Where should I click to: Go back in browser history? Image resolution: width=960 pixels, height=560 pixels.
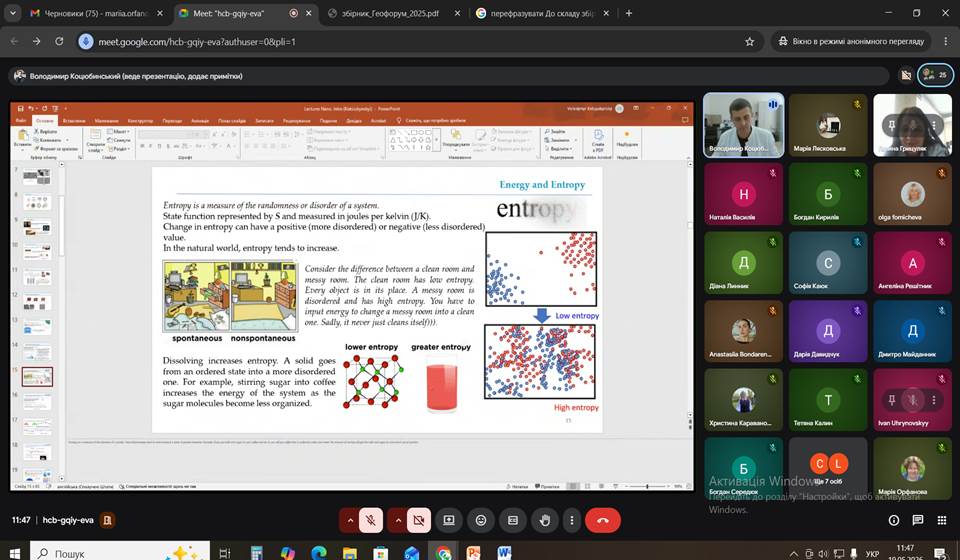pyautogui.click(x=15, y=41)
